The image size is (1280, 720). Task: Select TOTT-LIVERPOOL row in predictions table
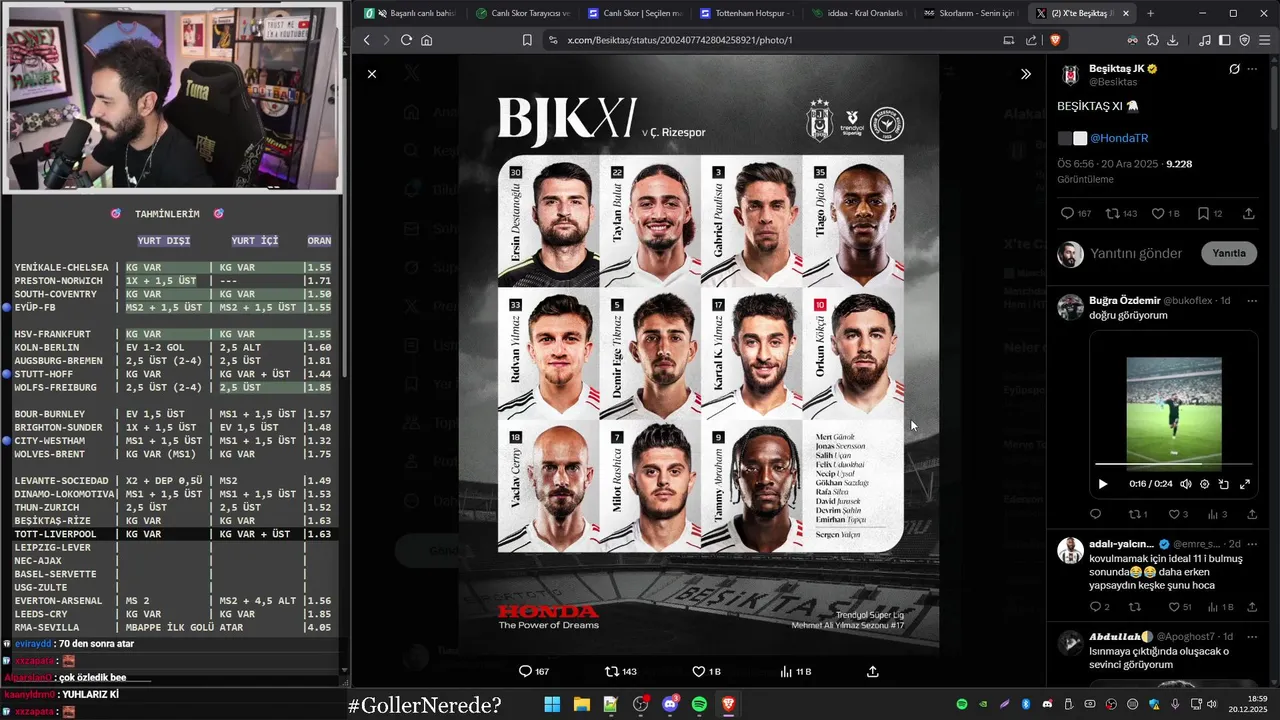pos(173,534)
